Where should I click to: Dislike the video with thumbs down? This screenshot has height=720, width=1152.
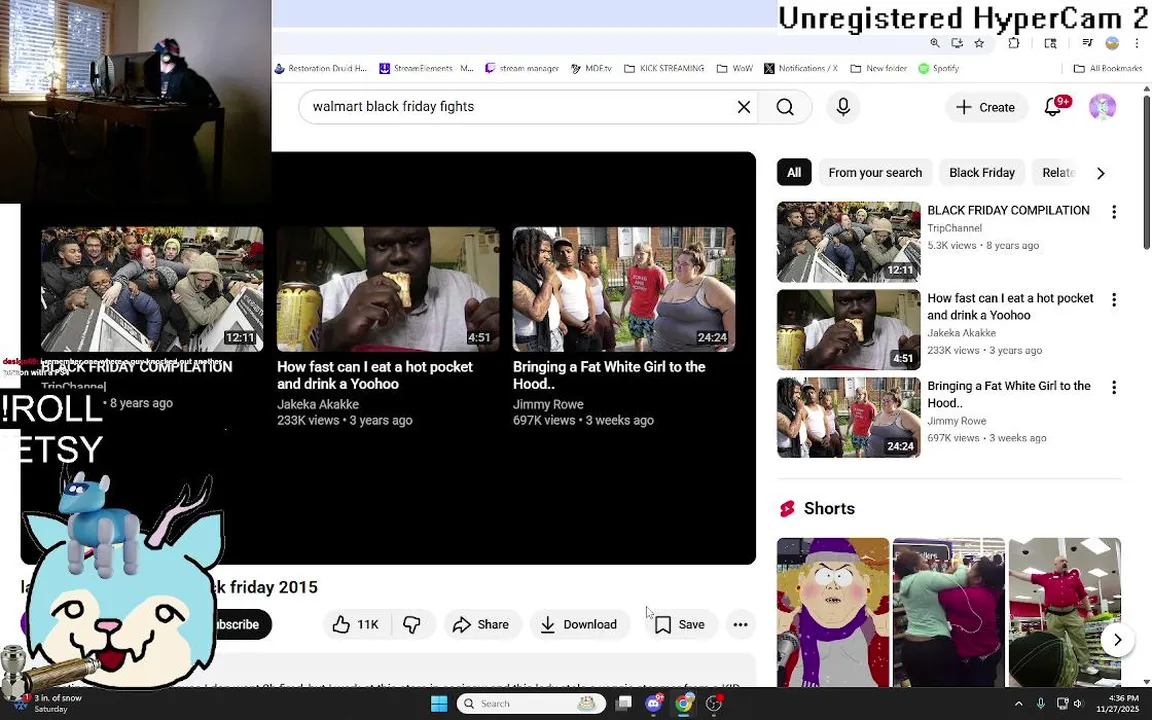pyautogui.click(x=412, y=624)
